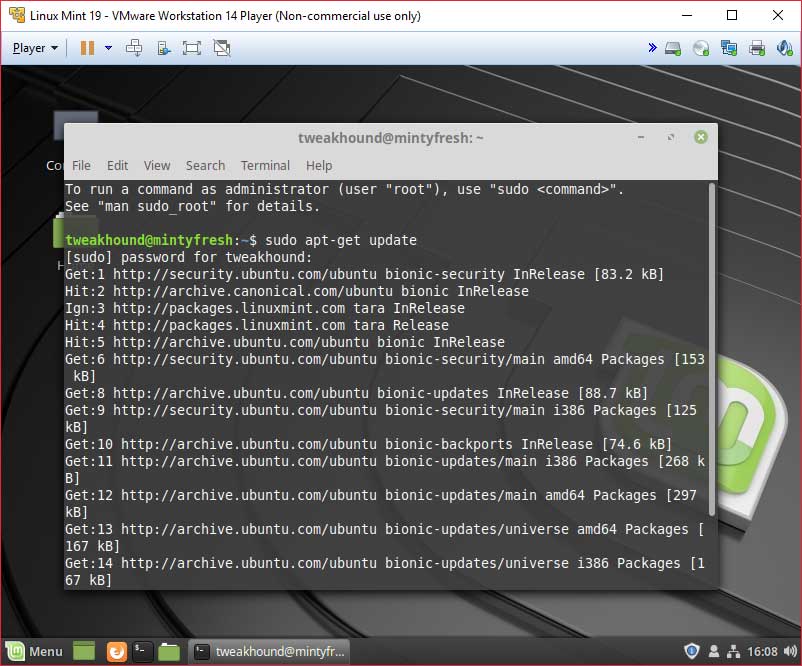Click the VMware Player title bar icon
Viewport: 802px width, 666px height.
tap(17, 15)
